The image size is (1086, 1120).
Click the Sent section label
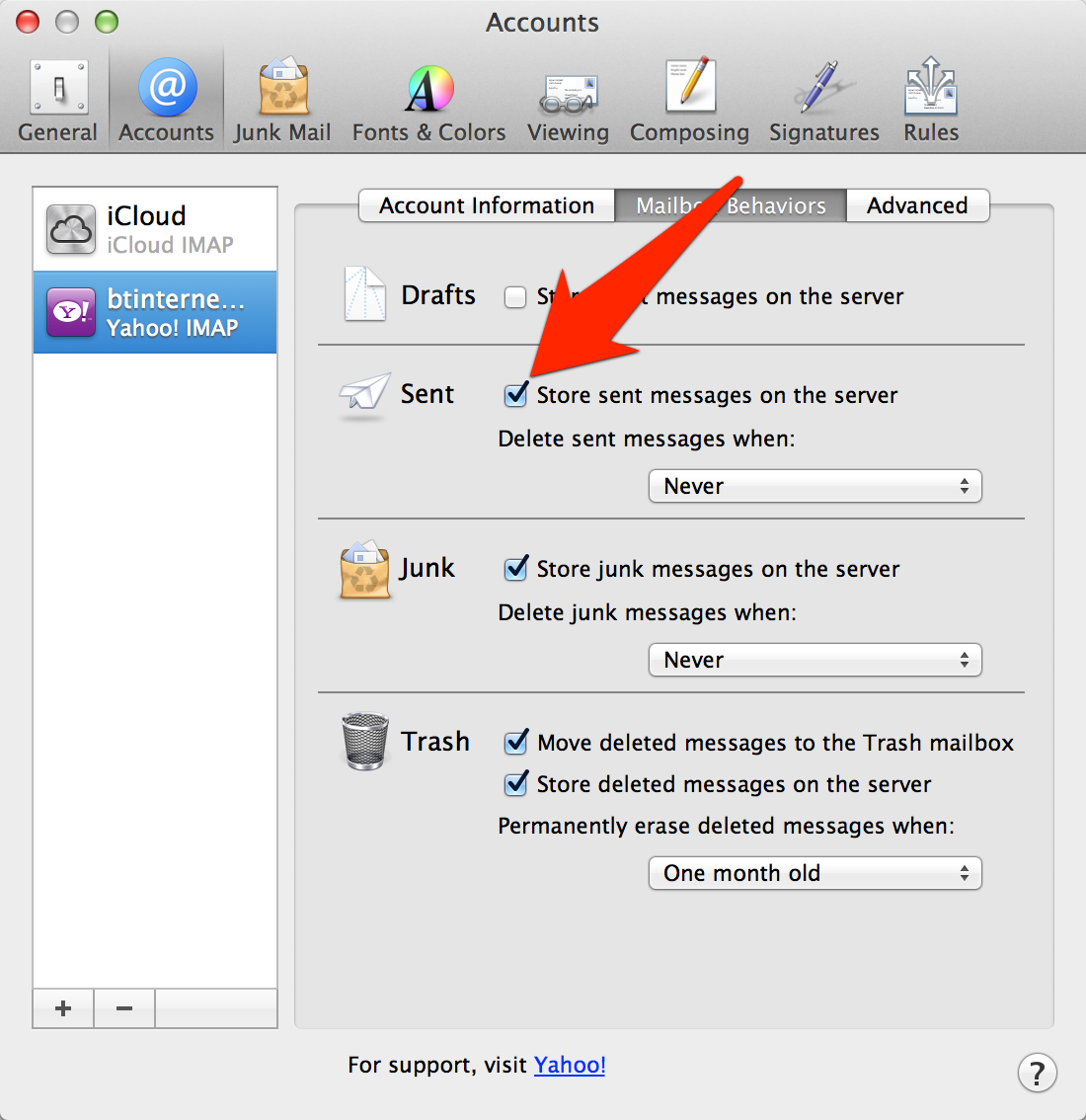(427, 393)
